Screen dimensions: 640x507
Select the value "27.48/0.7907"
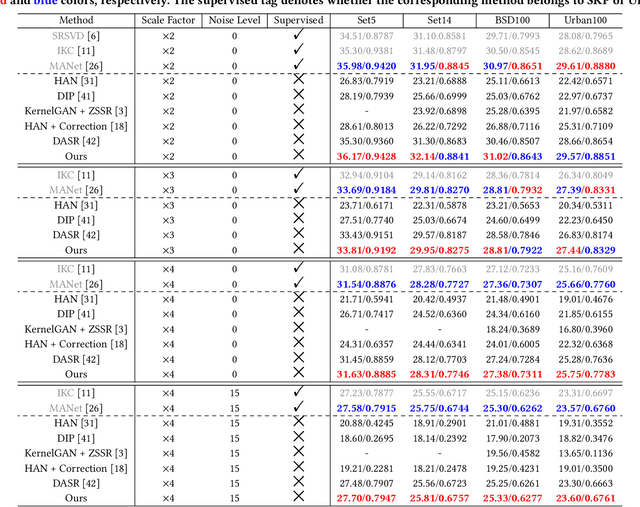click(x=367, y=484)
